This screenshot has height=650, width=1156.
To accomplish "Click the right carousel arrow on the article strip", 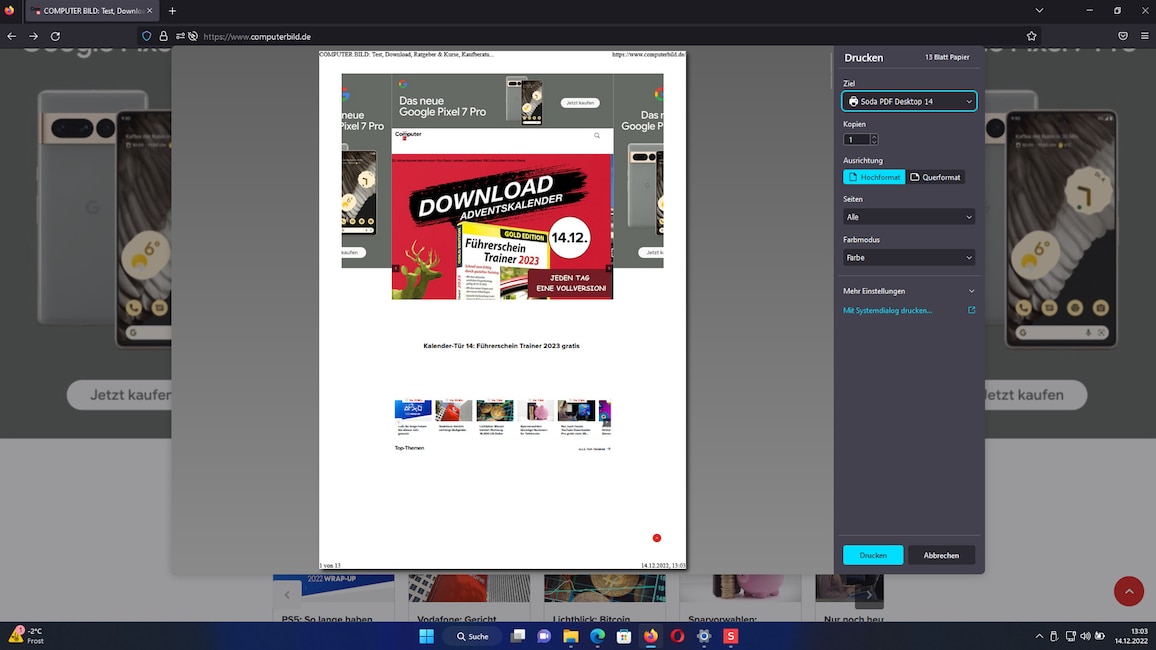I will coord(869,594).
